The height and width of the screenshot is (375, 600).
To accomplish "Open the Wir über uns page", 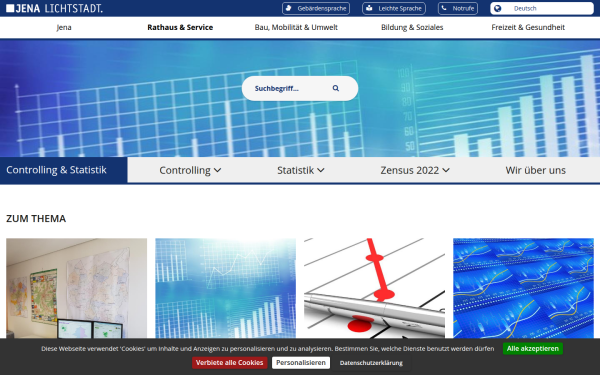I will 535,170.
